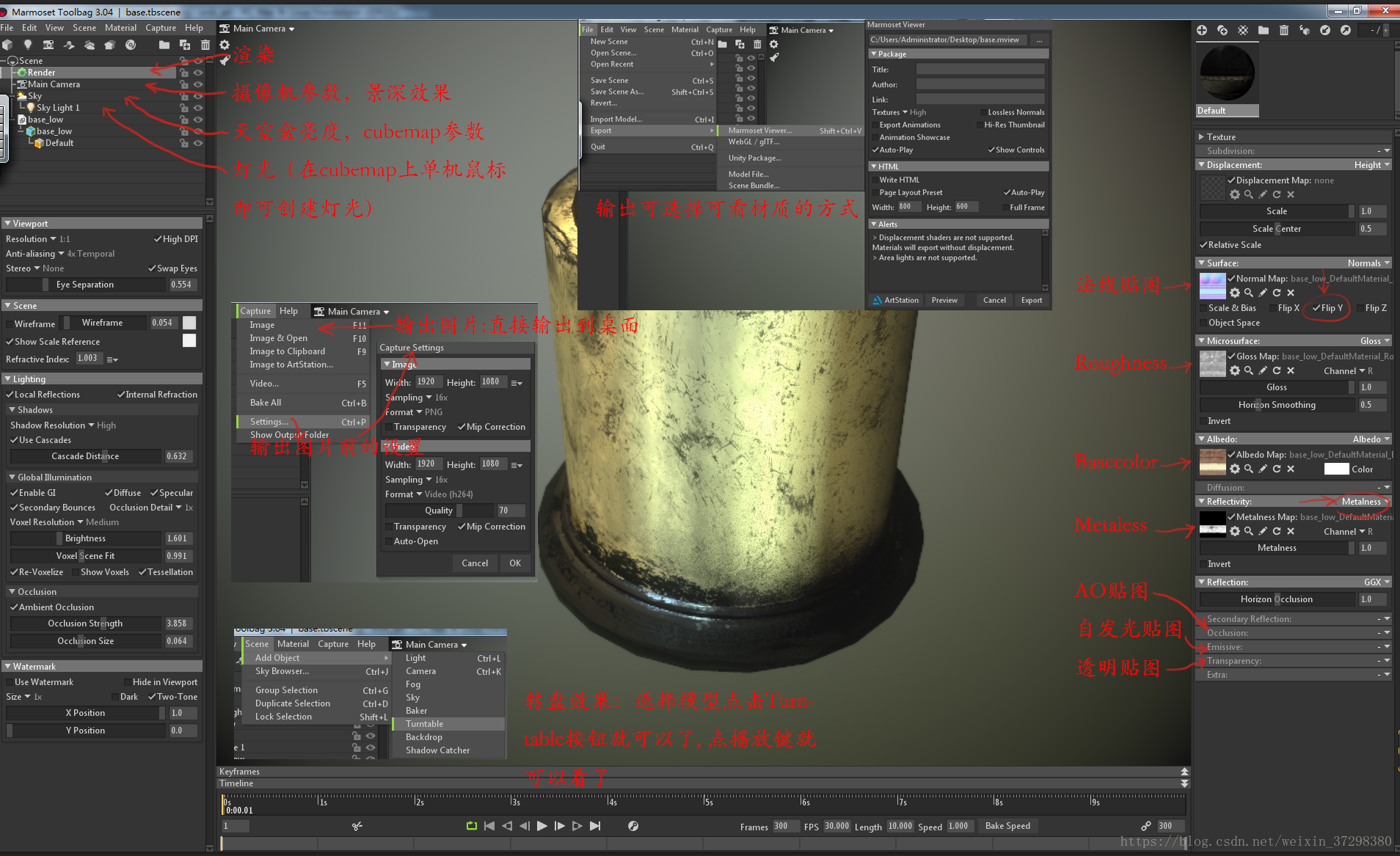Create new material with plus circle icon
Screen dimensions: 1400x856
[1202, 30]
